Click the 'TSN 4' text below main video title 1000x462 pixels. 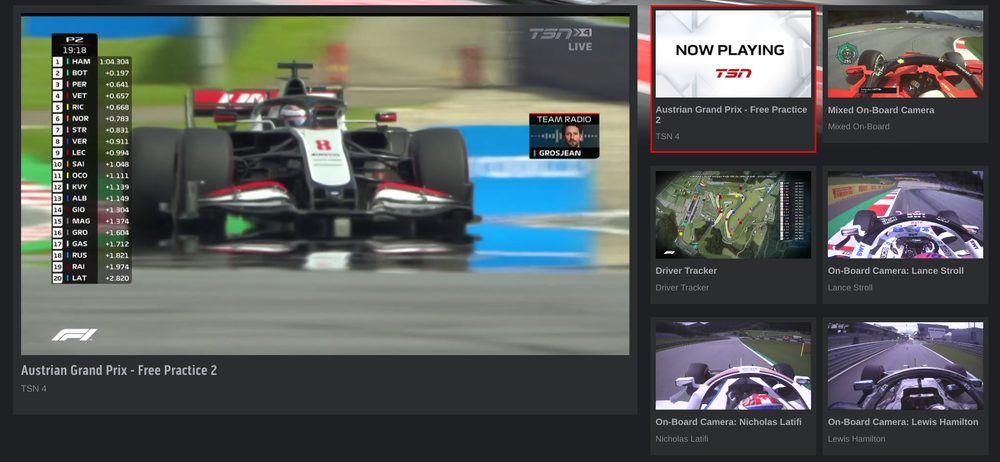tap(34, 389)
